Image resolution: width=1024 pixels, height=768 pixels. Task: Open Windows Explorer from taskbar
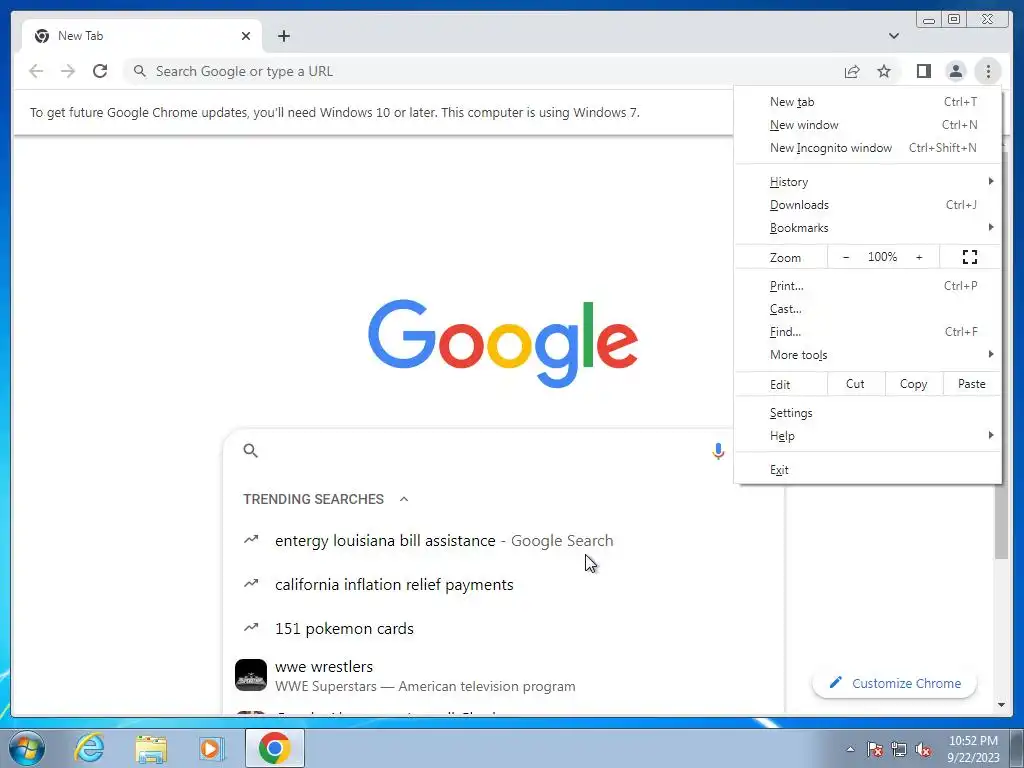coord(151,748)
